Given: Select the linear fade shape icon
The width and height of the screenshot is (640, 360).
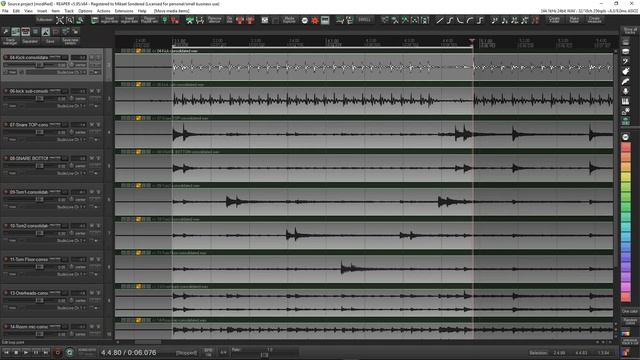Looking at the screenshot, I should click(x=440, y=20).
